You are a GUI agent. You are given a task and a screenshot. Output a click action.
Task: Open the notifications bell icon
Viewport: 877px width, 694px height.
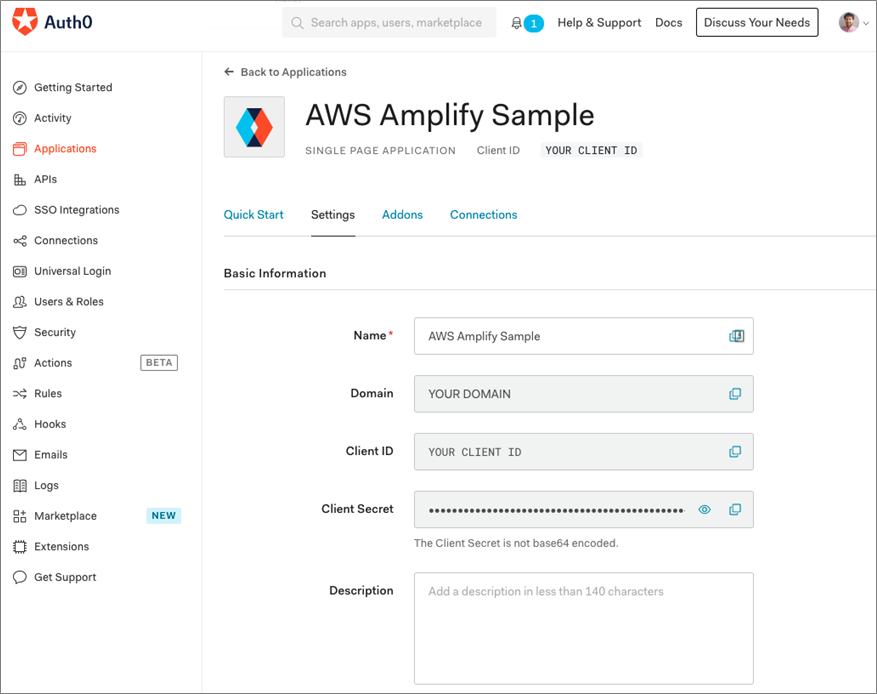tap(516, 23)
